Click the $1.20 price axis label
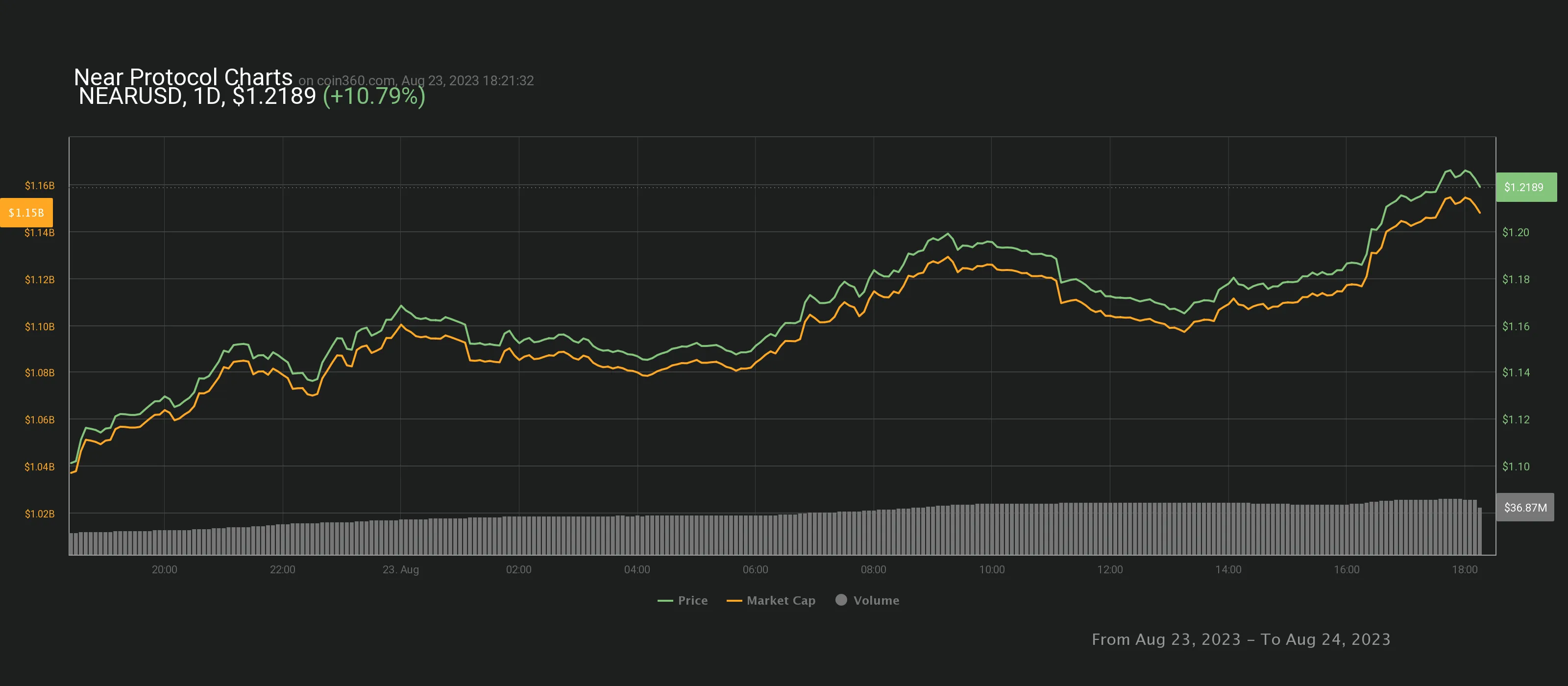Screen dimensions: 1568x686 [1515, 232]
